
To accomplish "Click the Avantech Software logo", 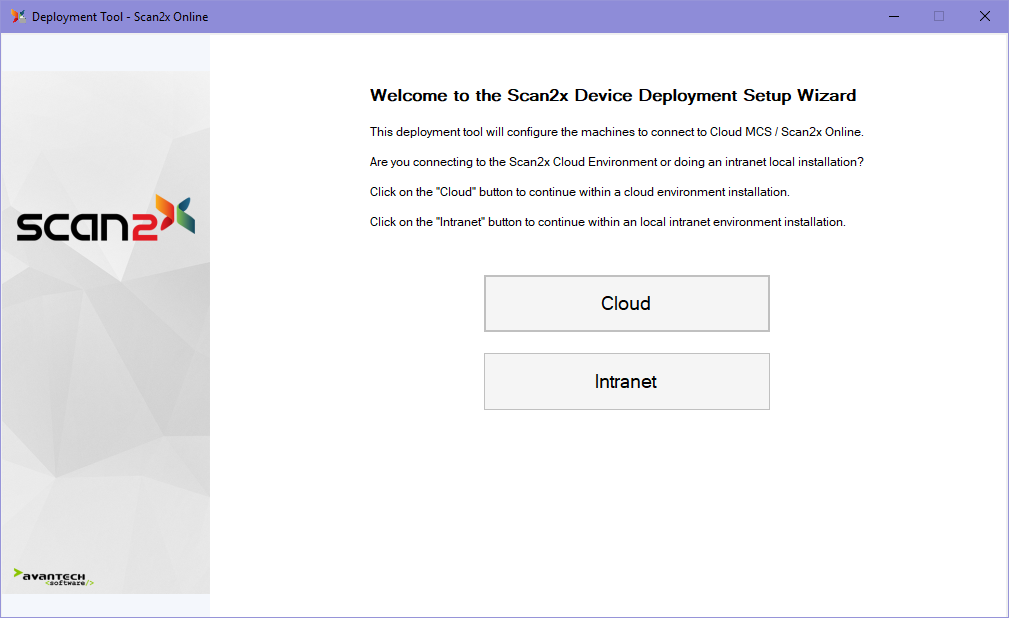I will (54, 577).
